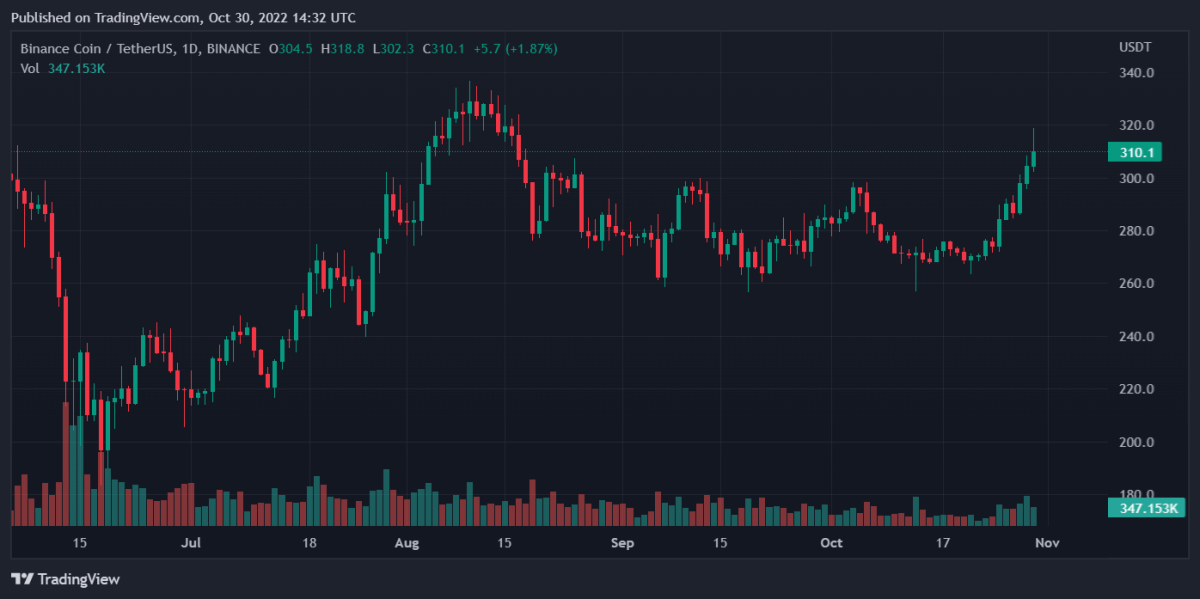The height and width of the screenshot is (599, 1200).
Task: Click the open value O304.5
Action: point(291,48)
